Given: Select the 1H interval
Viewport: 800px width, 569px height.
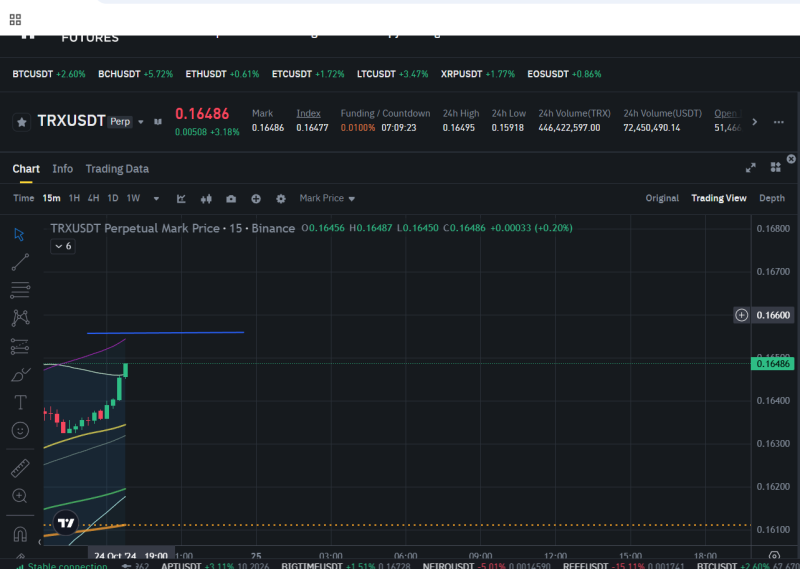Looking at the screenshot, I should pyautogui.click(x=74, y=198).
